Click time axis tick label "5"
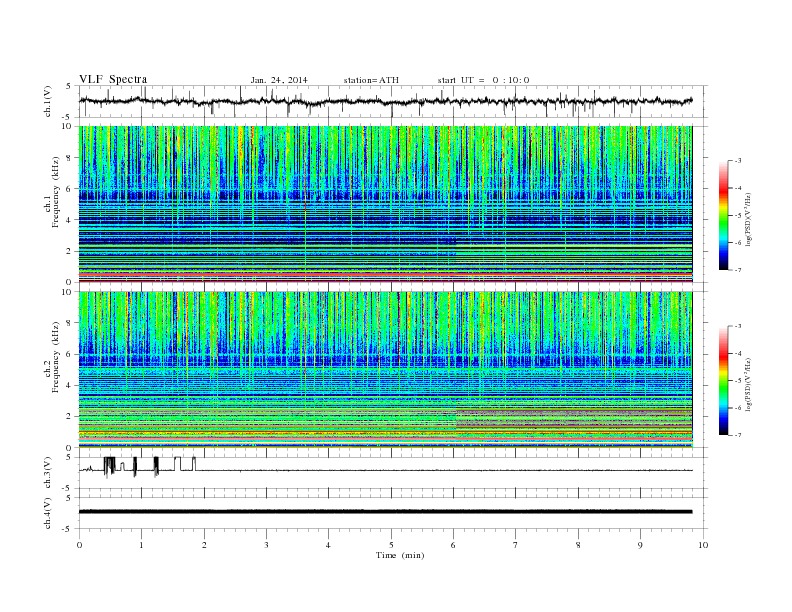 [391, 545]
